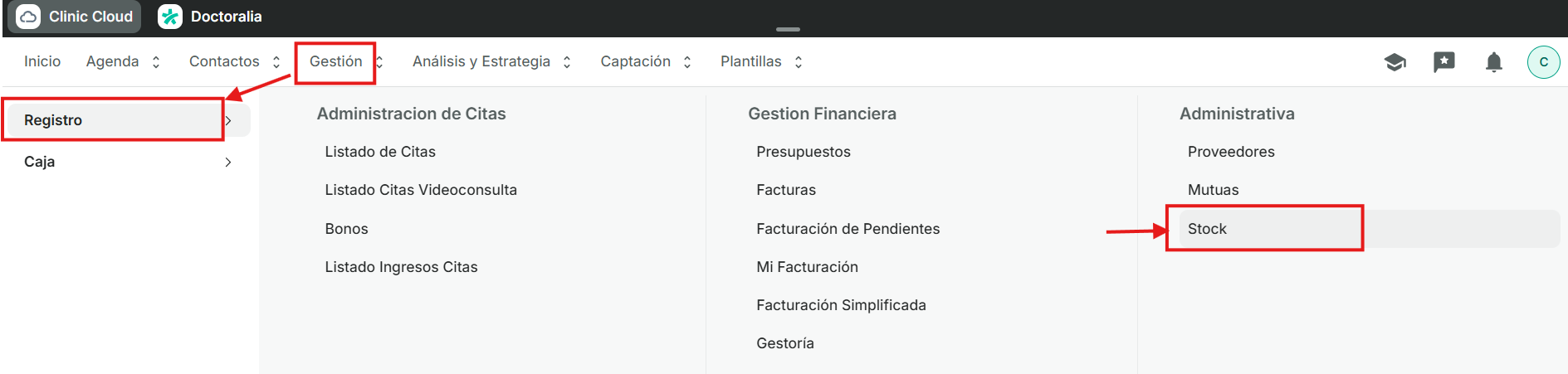Open the Contactos dropdown
Image resolution: width=1568 pixels, height=374 pixels.
[234, 62]
